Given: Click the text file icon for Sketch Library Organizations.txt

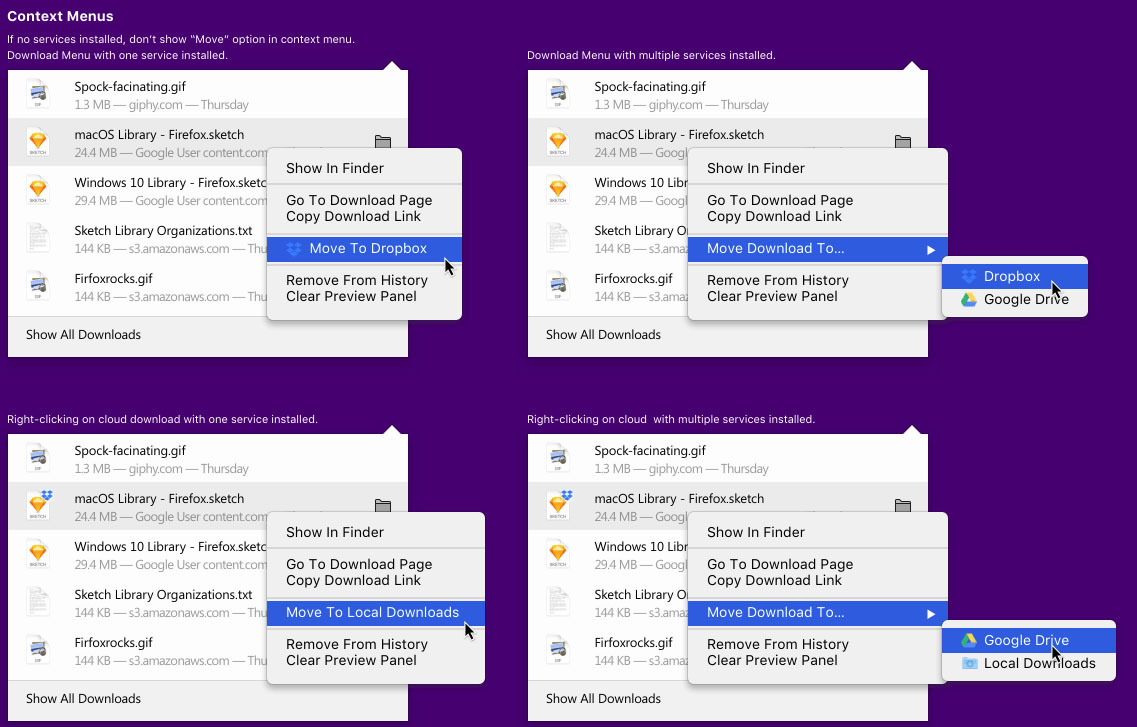Looking at the screenshot, I should click(38, 238).
